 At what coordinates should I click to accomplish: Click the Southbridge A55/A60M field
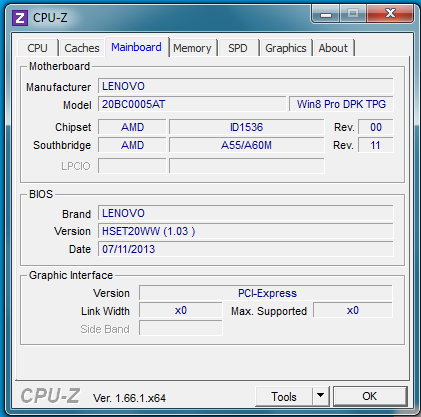247,145
